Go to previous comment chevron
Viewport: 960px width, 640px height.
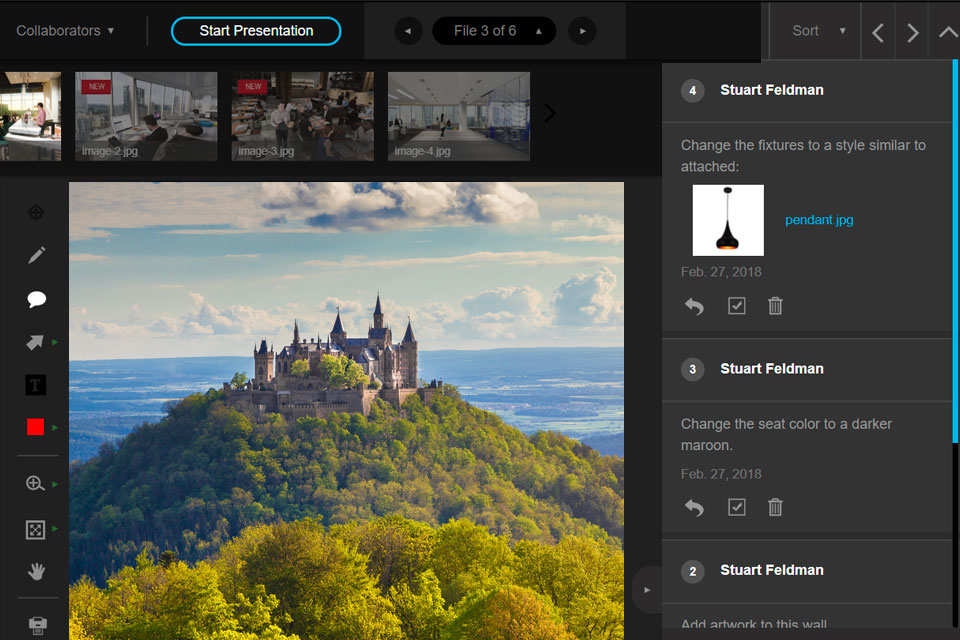878,32
